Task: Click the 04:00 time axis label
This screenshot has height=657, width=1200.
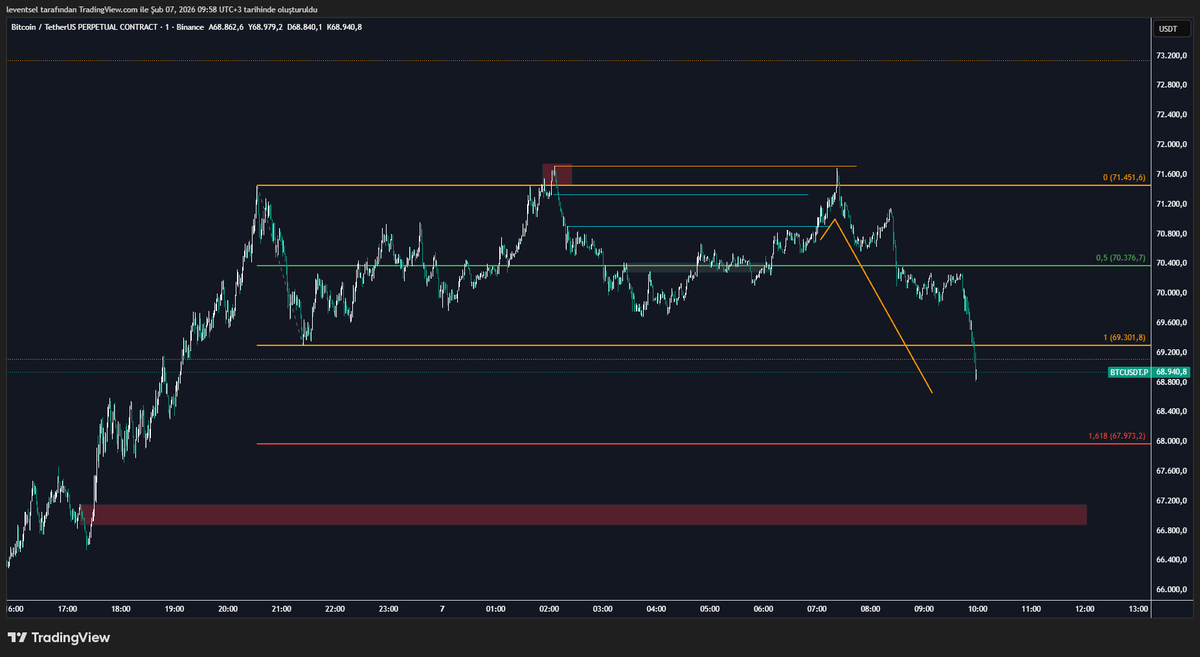Action: [x=657, y=609]
